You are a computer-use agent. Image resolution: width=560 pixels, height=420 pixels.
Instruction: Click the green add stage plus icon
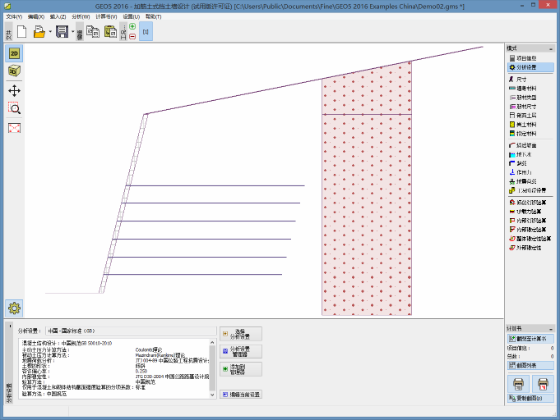132,26
